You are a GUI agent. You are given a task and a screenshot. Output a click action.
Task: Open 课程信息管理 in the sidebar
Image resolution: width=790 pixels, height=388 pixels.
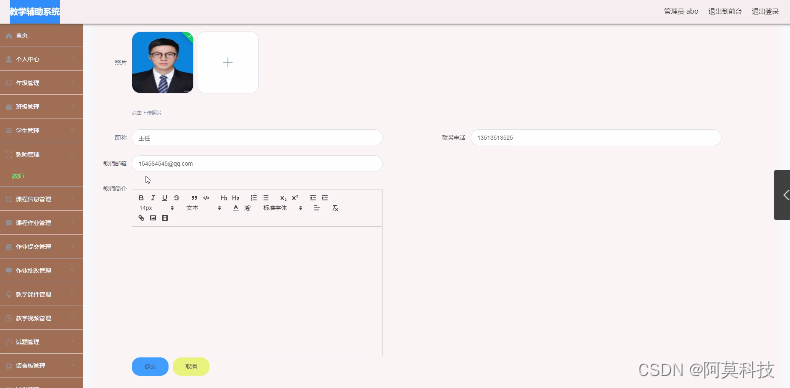coord(41,199)
